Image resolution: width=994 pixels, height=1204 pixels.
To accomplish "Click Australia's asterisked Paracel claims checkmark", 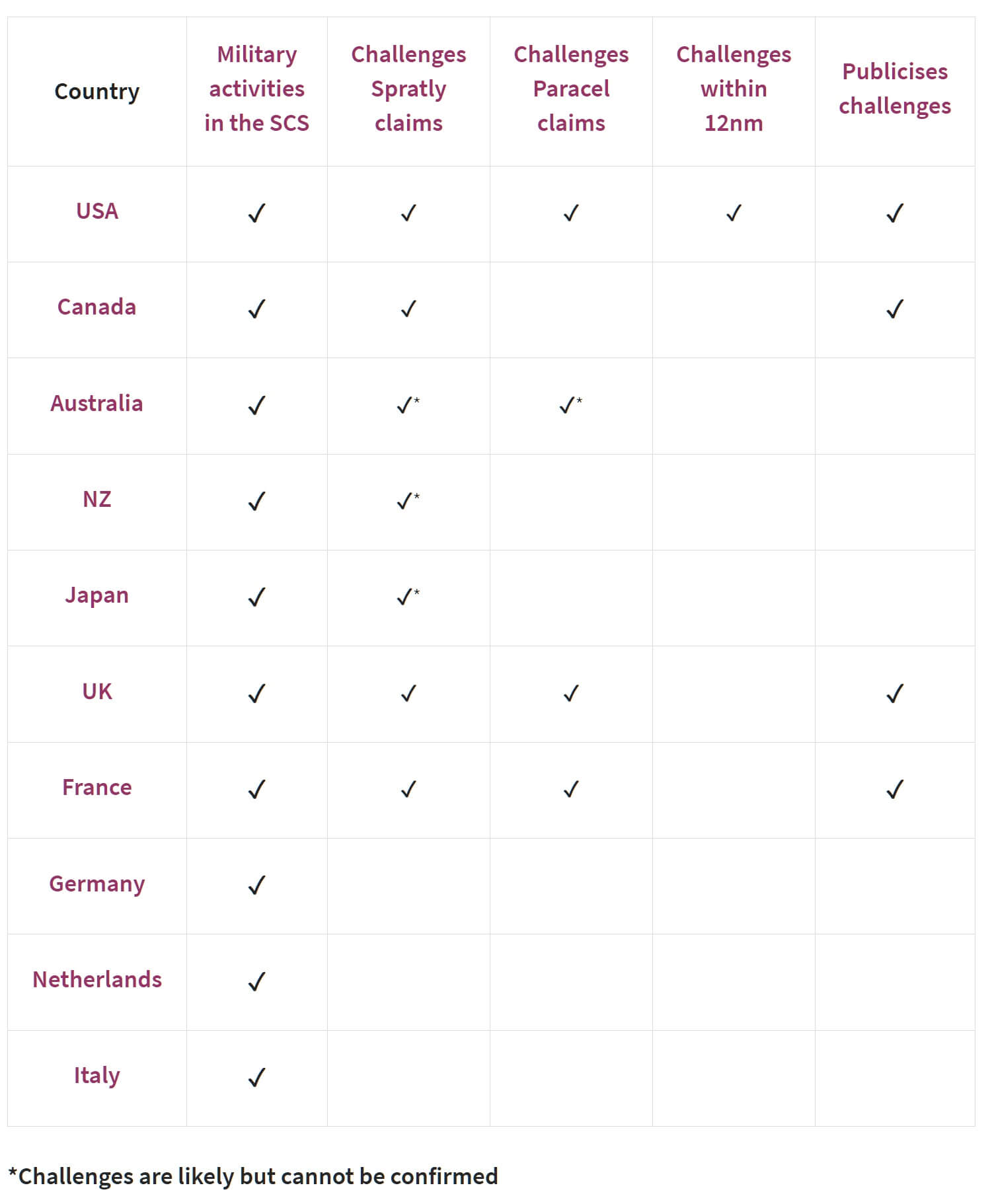I will (x=571, y=405).
